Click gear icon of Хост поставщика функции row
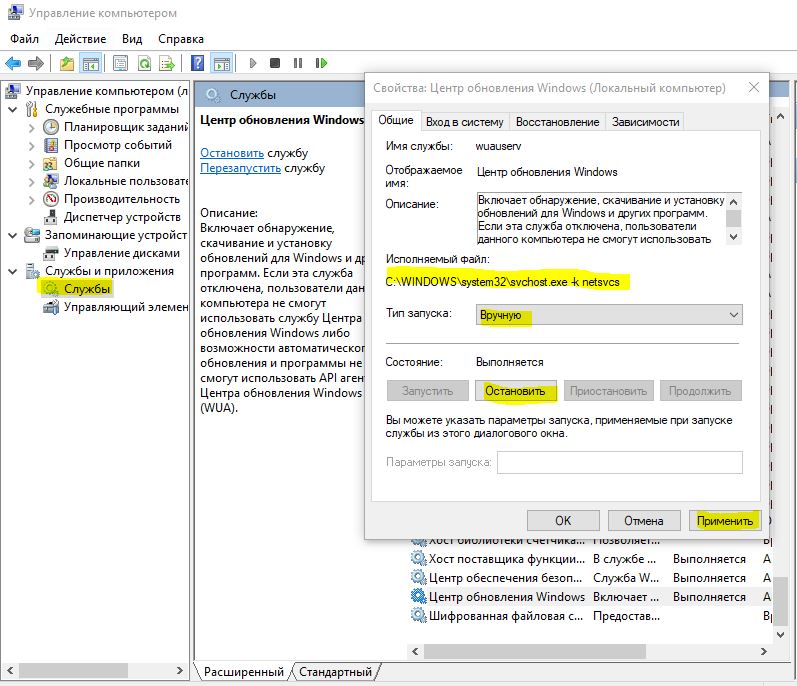Screen dimensions: 797x686 (418, 558)
